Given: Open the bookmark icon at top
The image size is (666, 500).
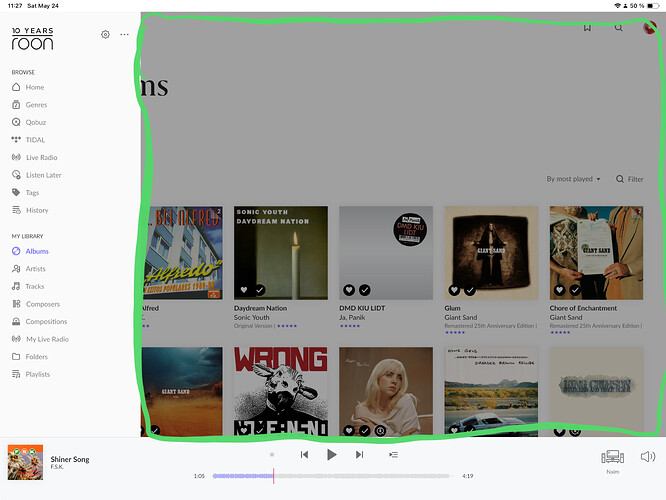Looking at the screenshot, I should click(x=587, y=28).
